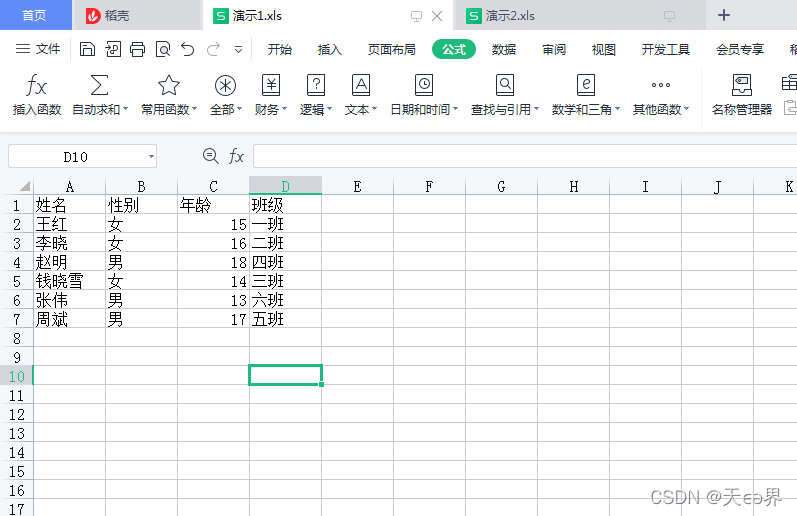Click the 公式 ribbon tab
797x516 pixels.
click(454, 49)
